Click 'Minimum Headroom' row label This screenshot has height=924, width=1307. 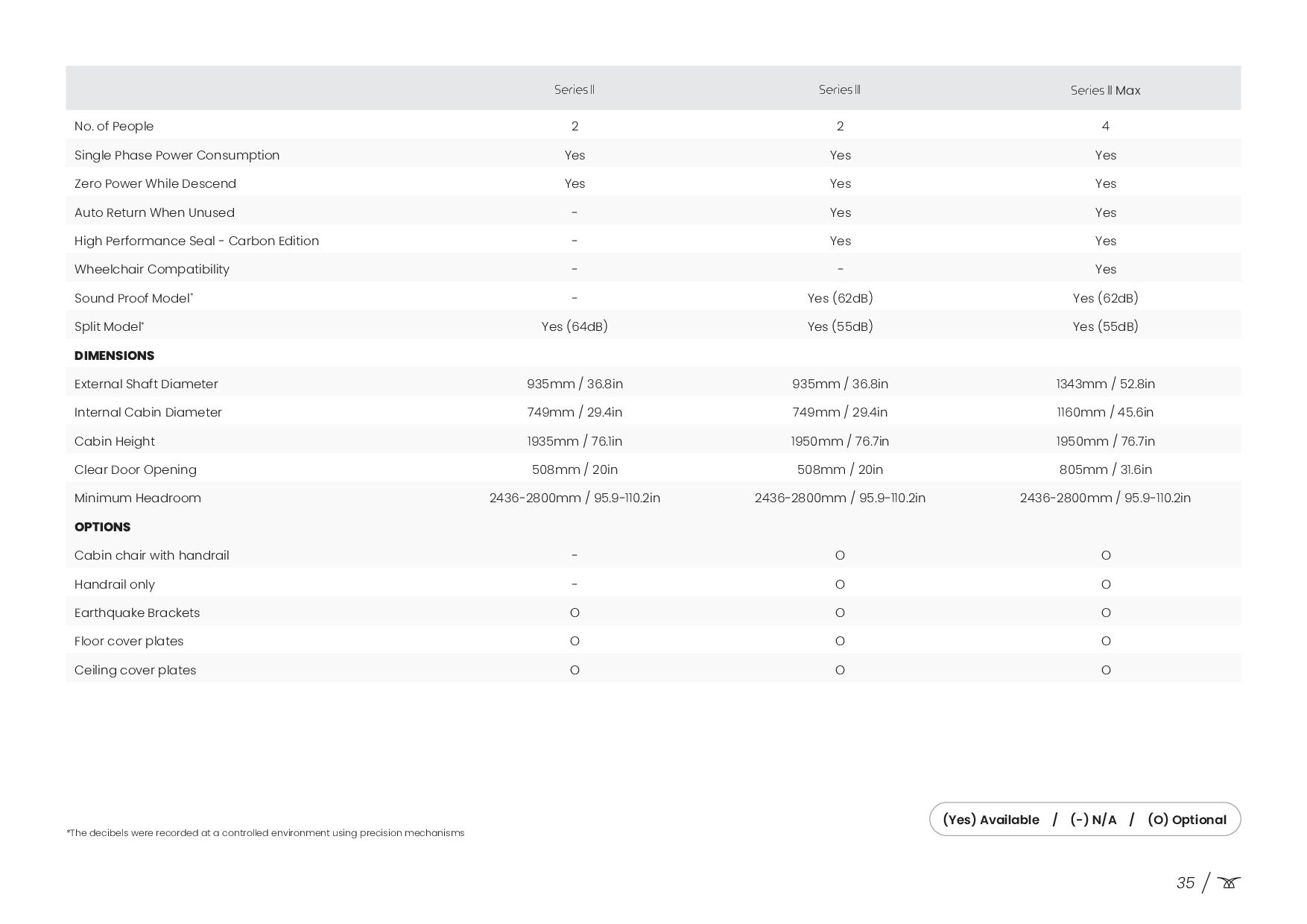tap(138, 498)
